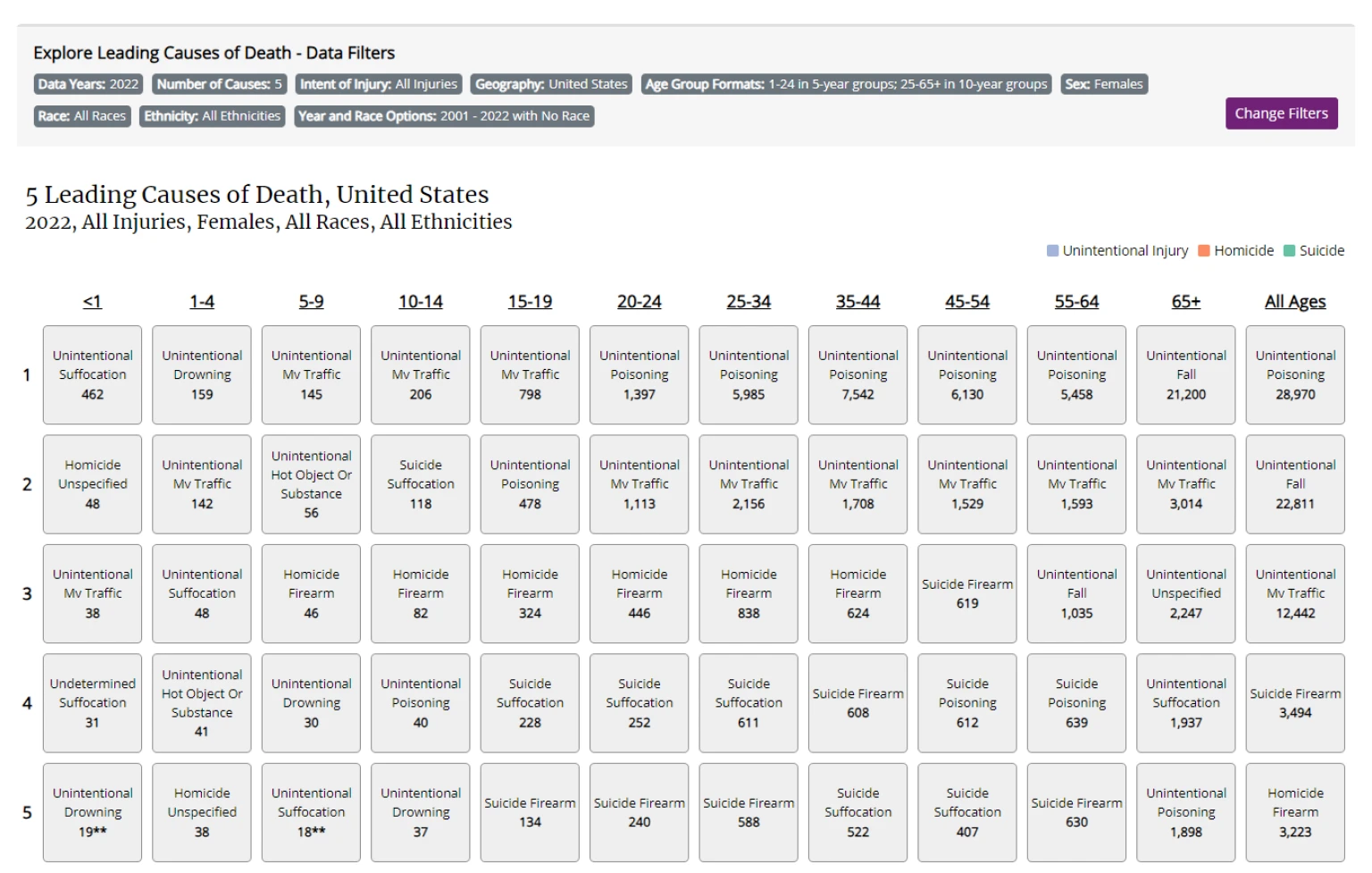Viewport: 1372px width, 873px height.
Task: Select the Unintentional Fall 21,200 cell
Action: click(x=1186, y=375)
